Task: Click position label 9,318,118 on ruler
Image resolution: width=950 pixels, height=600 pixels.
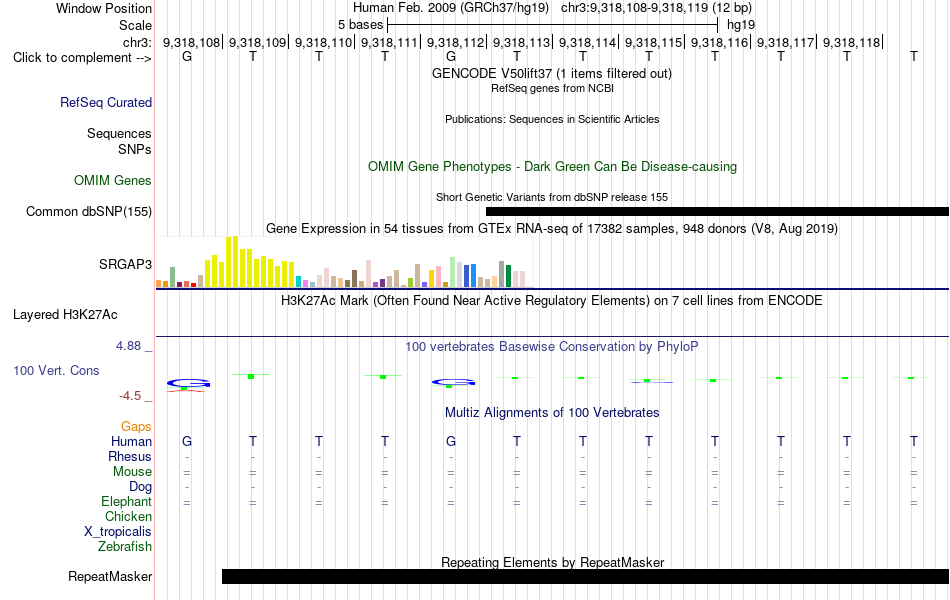Action: tap(852, 42)
